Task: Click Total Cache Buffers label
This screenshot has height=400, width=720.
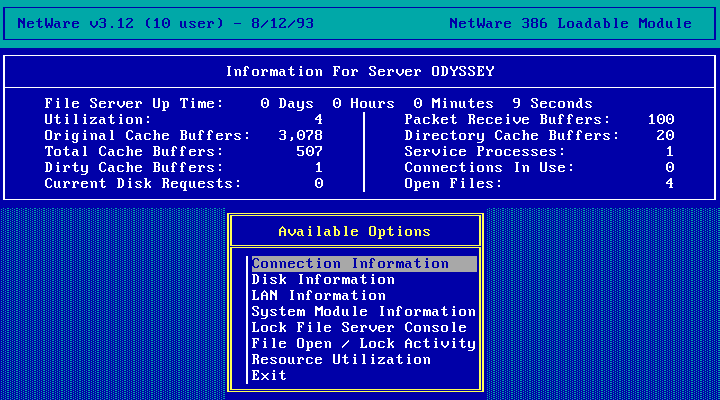Action: [134, 152]
